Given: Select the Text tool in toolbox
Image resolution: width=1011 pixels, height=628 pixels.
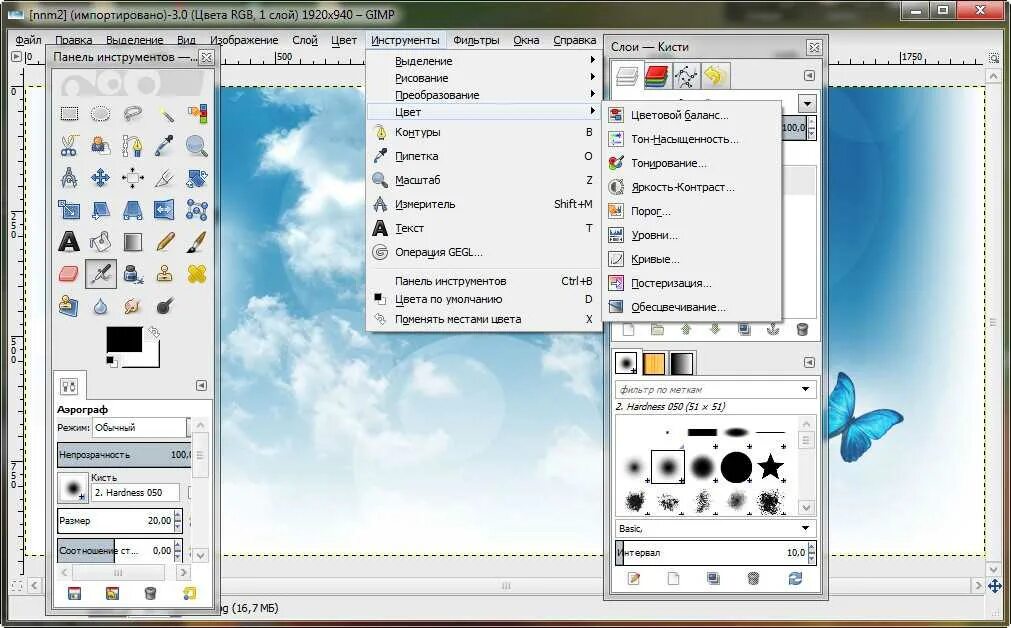Looking at the screenshot, I should pyautogui.click(x=69, y=242).
